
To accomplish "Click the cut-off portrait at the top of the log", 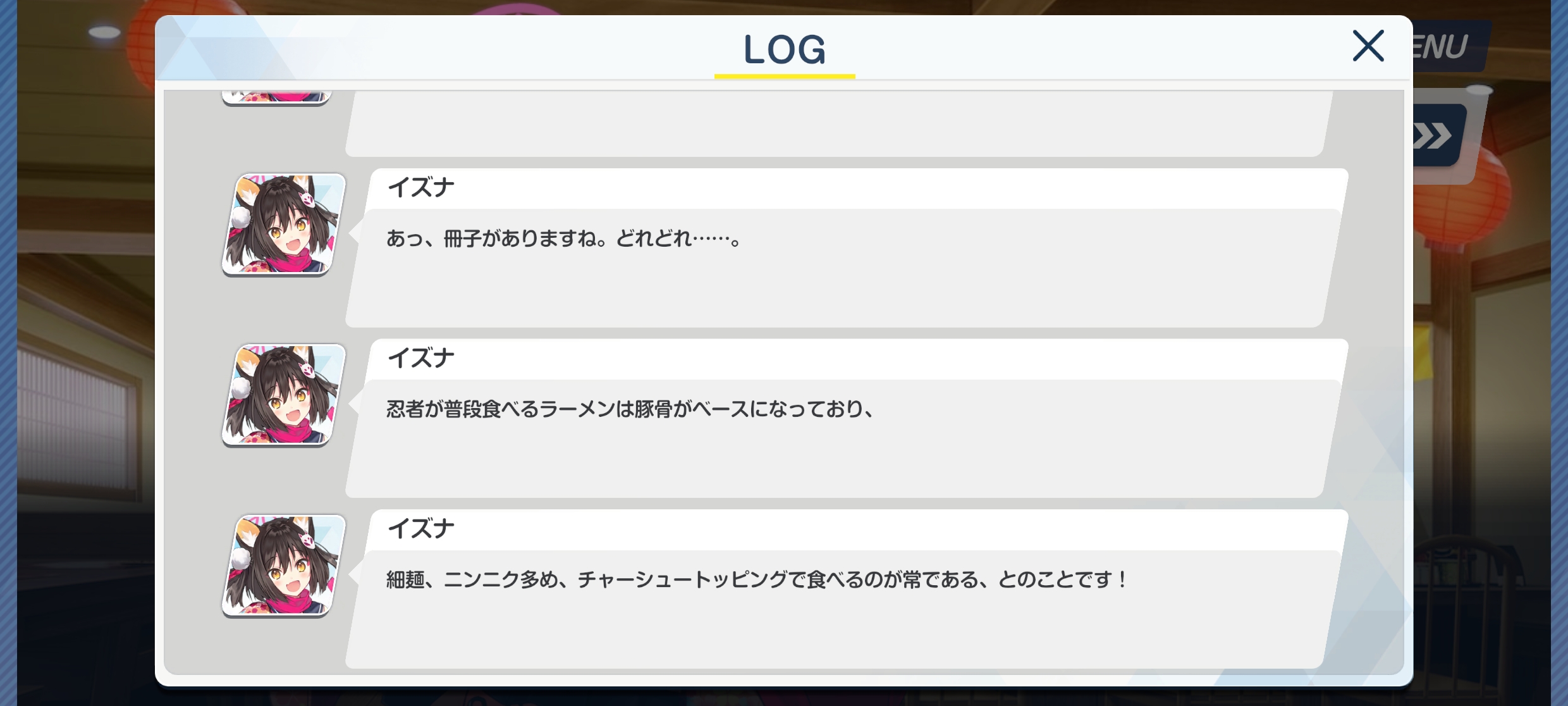I will 277,97.
